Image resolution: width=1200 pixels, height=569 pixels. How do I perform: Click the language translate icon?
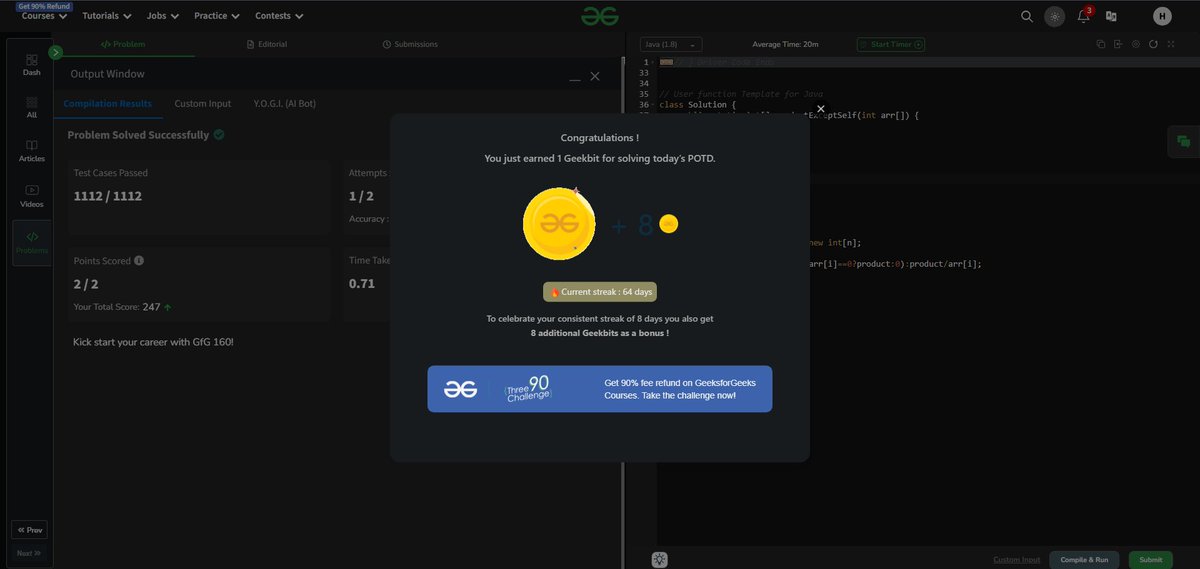[x=1111, y=16]
